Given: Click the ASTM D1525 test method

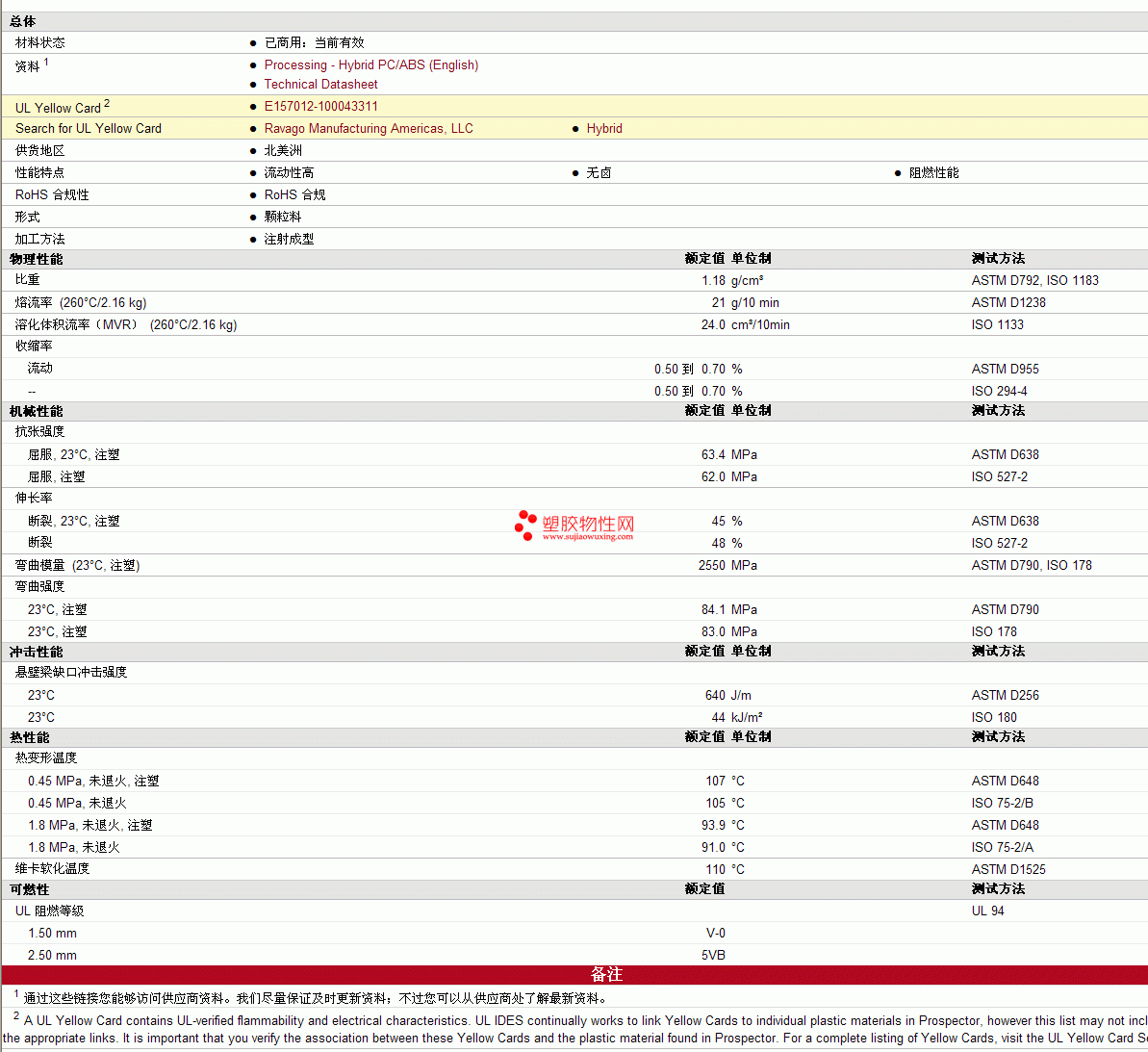Looking at the screenshot, I should pos(1008,870).
